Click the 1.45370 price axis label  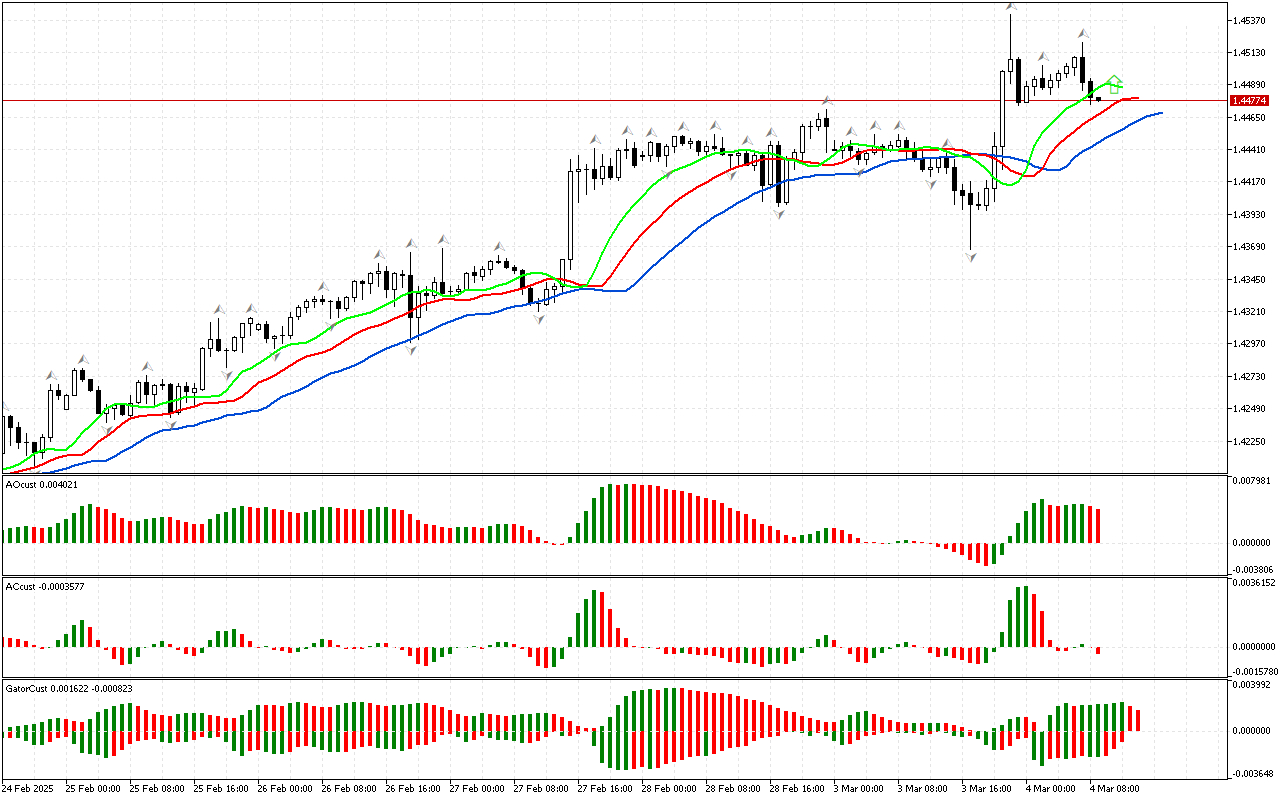click(x=1250, y=20)
